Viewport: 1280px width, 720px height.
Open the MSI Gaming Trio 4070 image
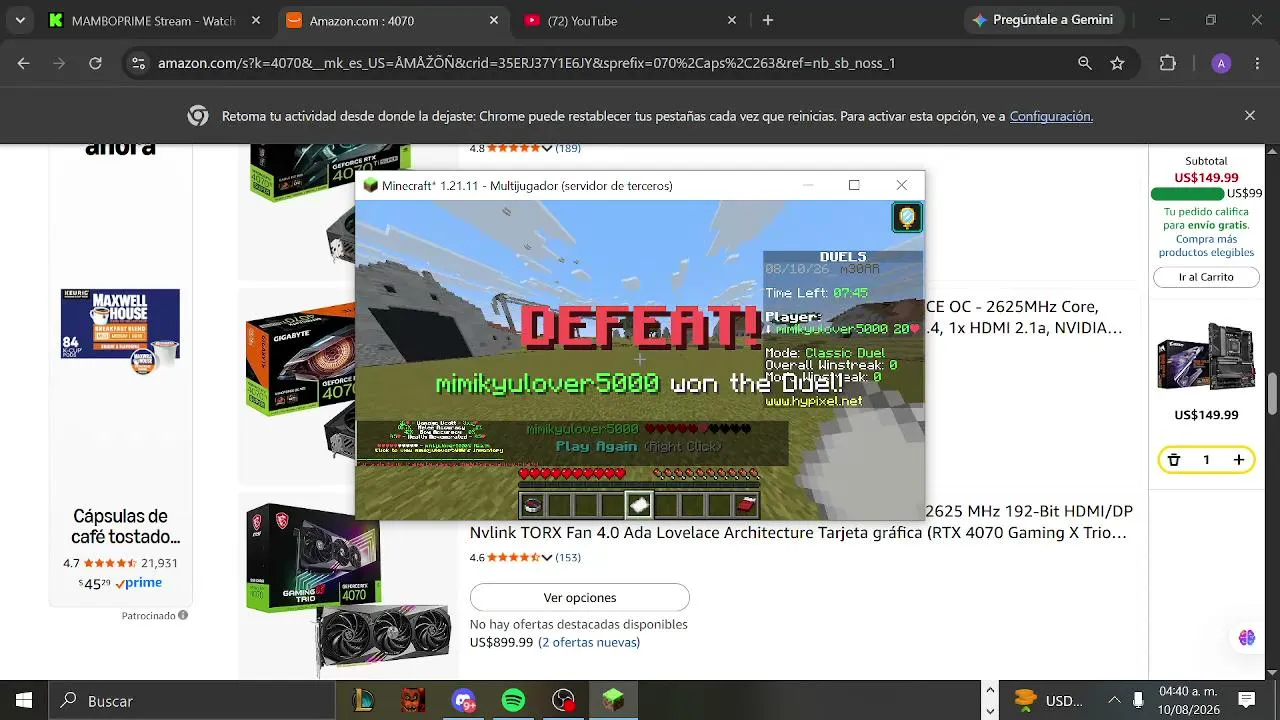click(347, 590)
